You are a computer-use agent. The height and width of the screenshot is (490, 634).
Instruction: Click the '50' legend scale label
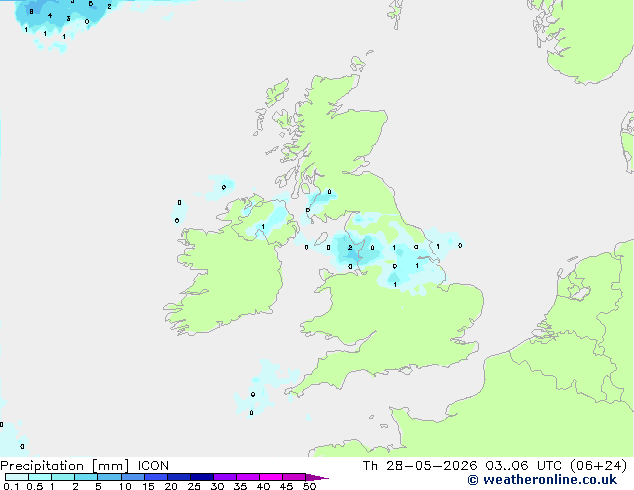[x=309, y=486]
